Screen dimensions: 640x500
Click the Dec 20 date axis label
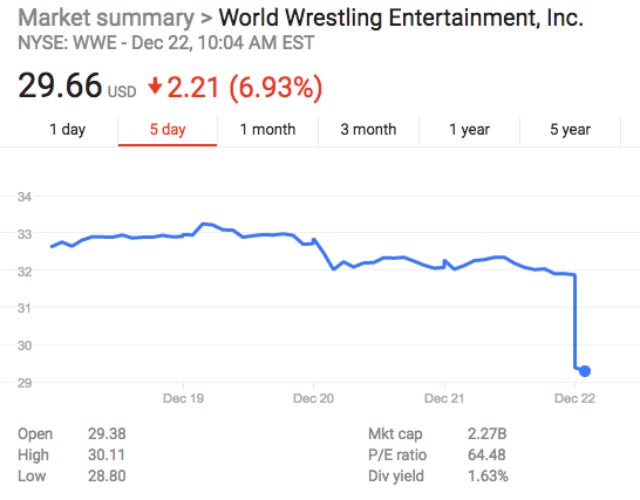pyautogui.click(x=313, y=398)
